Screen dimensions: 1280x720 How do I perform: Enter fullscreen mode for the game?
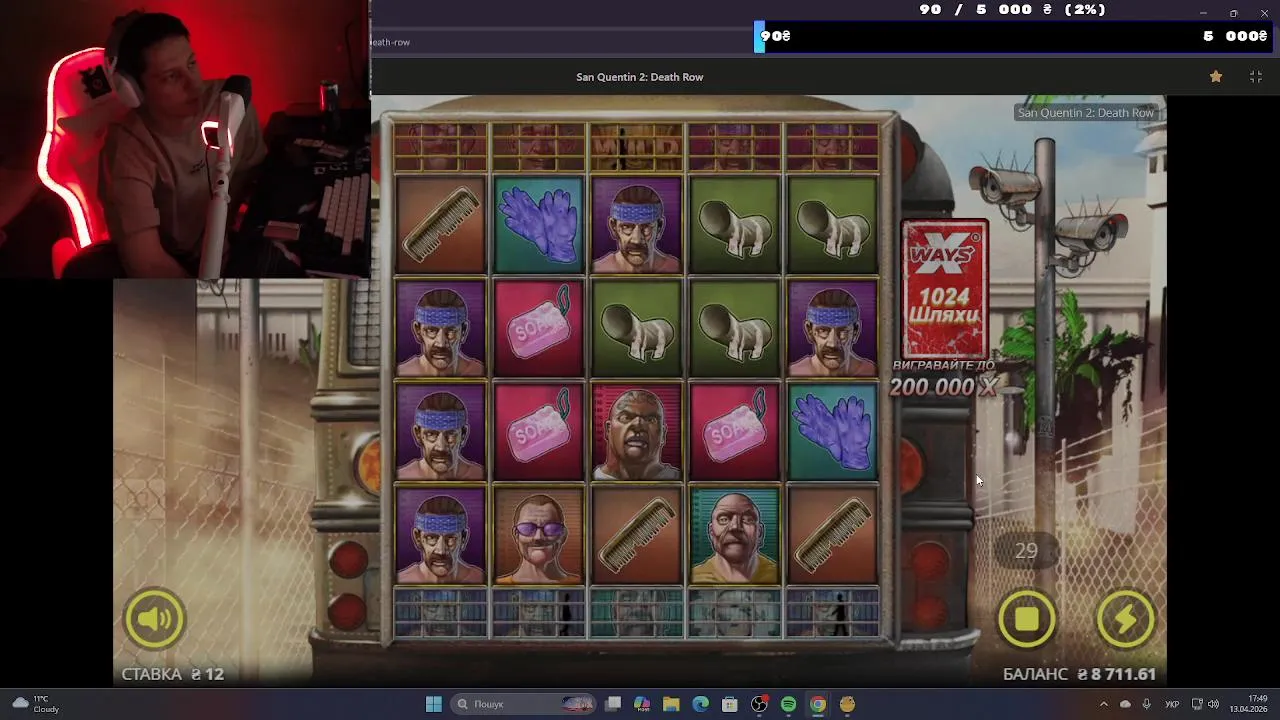(x=1256, y=77)
